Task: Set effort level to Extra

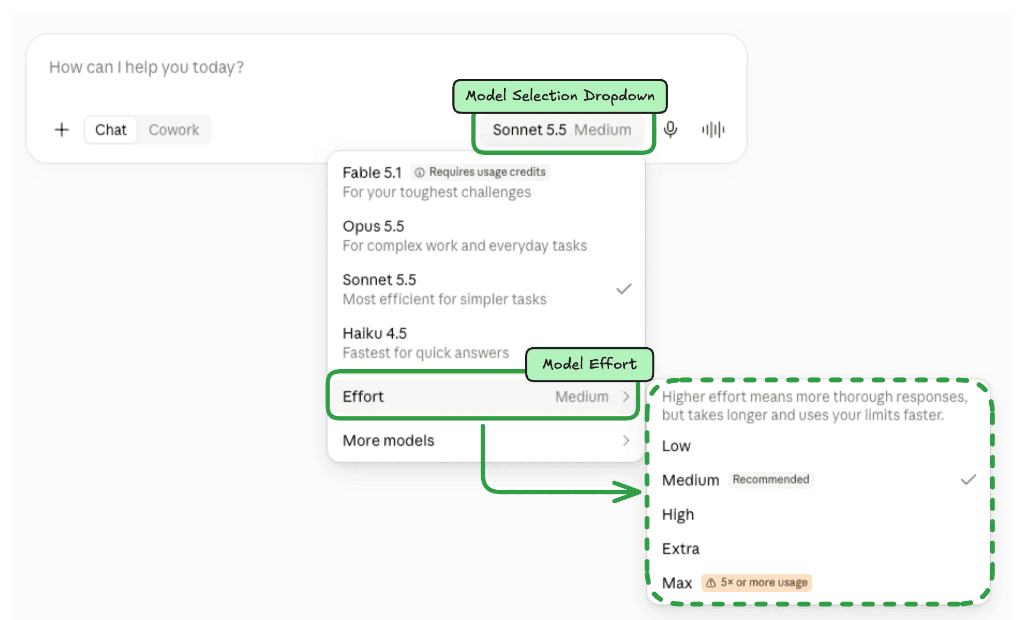Action: [x=819, y=549]
